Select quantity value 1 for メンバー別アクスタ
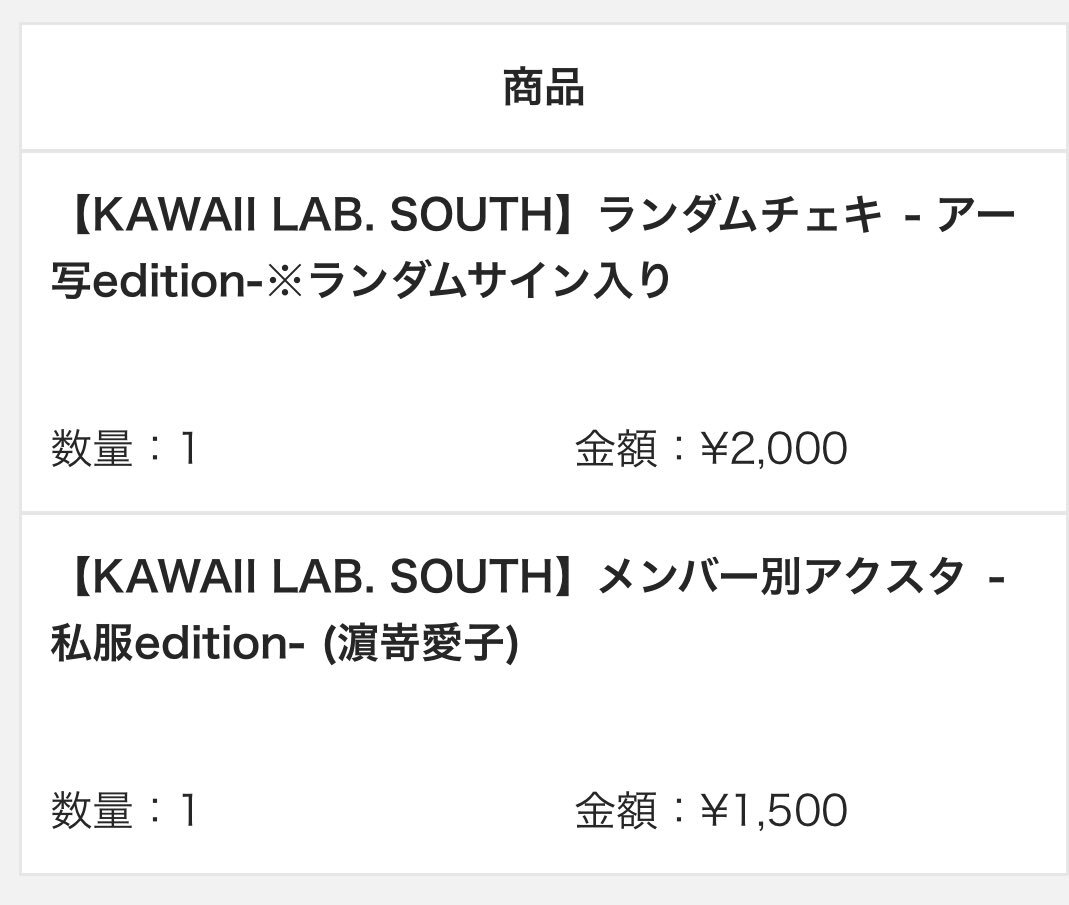1069x905 pixels. 187,811
